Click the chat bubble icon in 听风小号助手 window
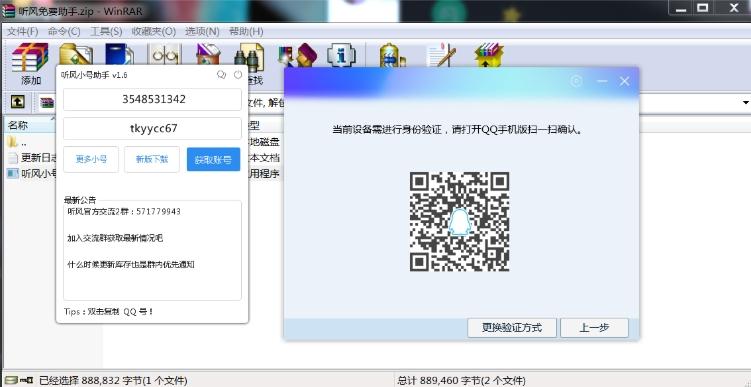 pyautogui.click(x=221, y=75)
